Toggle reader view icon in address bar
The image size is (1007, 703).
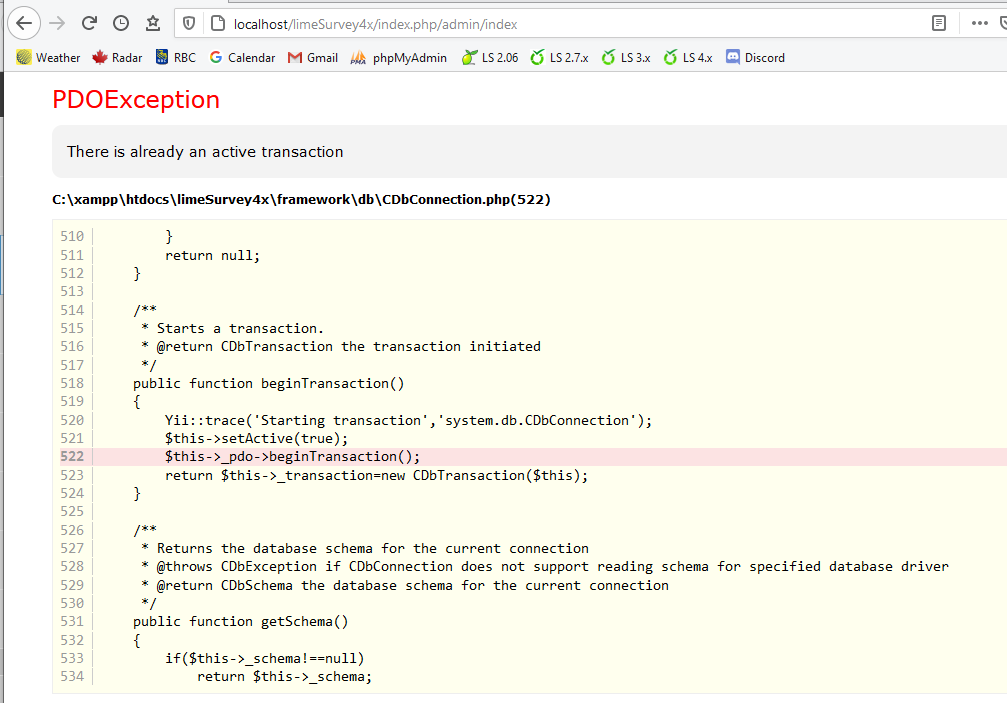click(x=938, y=23)
